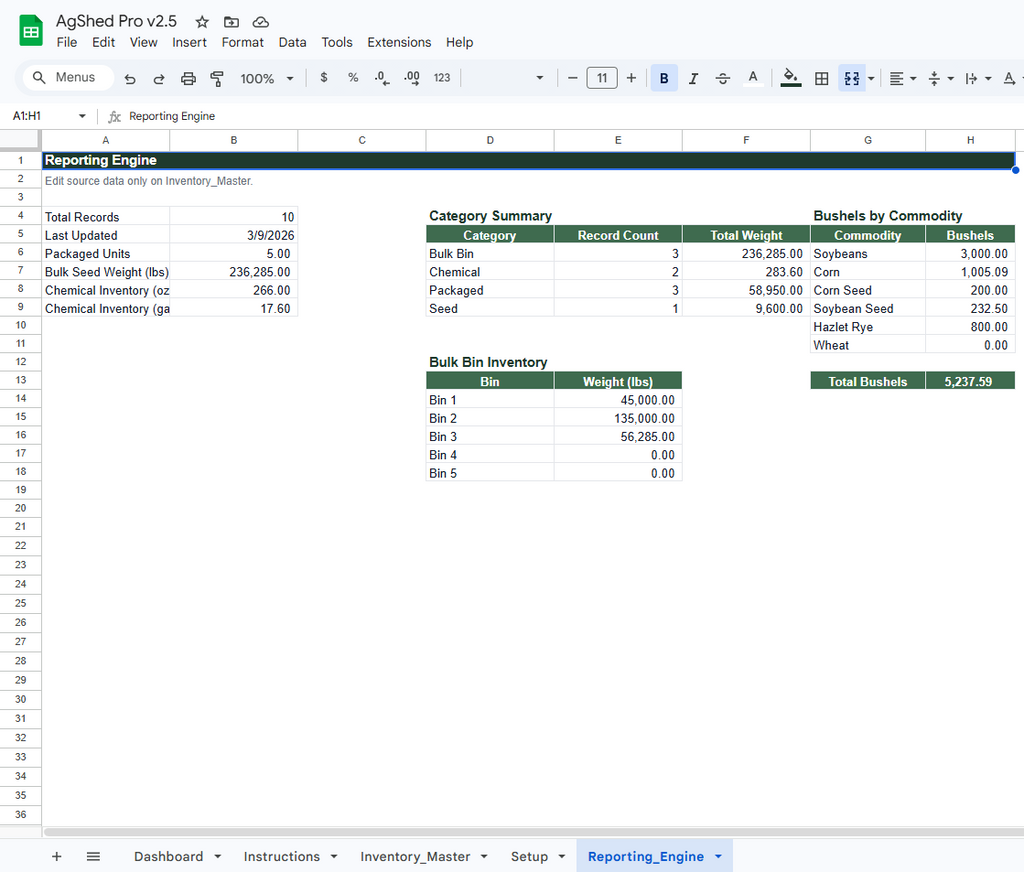Open the Reporting_Engine sheet tab menu

point(718,856)
